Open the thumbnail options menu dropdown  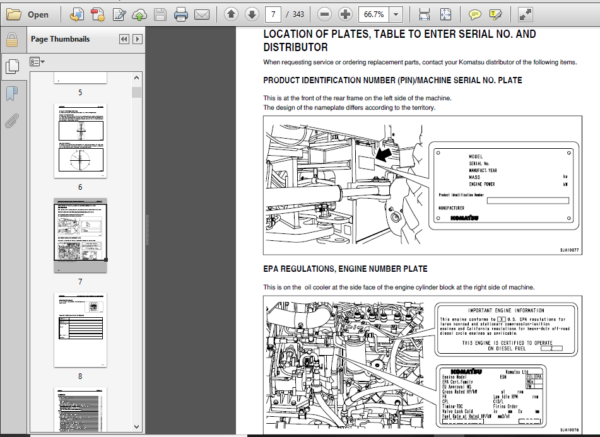37,62
